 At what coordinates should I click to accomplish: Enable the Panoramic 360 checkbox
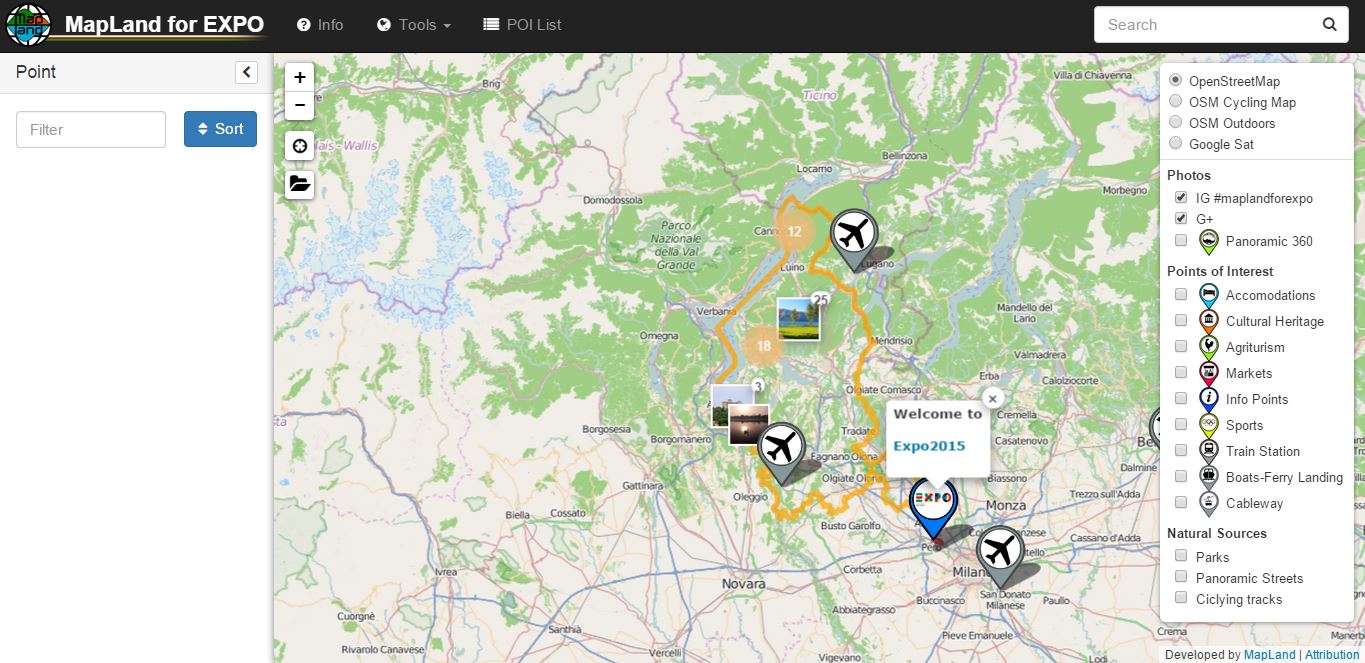pos(1181,240)
